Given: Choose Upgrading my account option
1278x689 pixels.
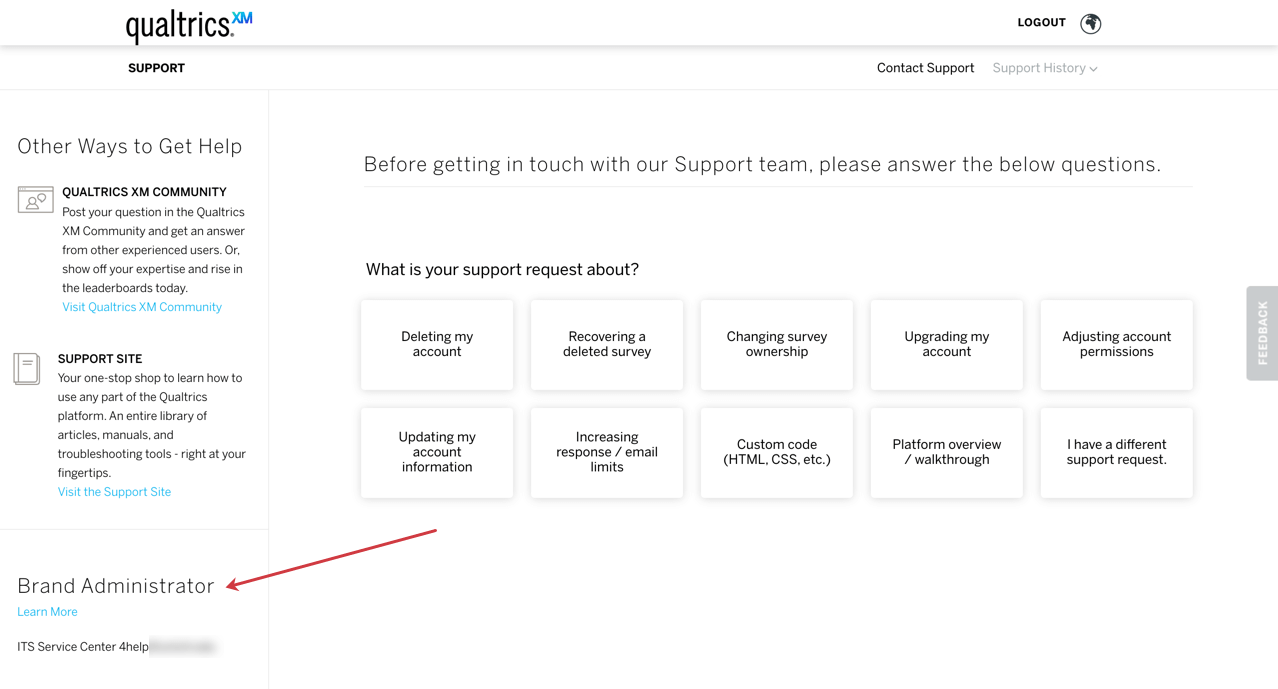Looking at the screenshot, I should 947,345.
